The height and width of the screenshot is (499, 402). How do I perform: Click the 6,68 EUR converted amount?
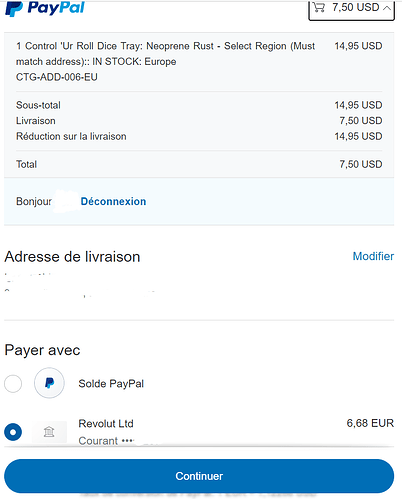(370, 423)
